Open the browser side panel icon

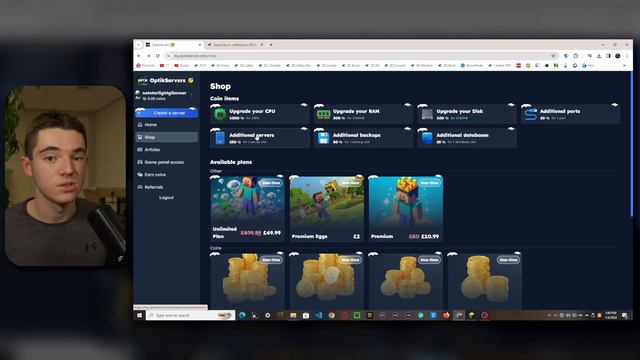pyautogui.click(x=608, y=56)
